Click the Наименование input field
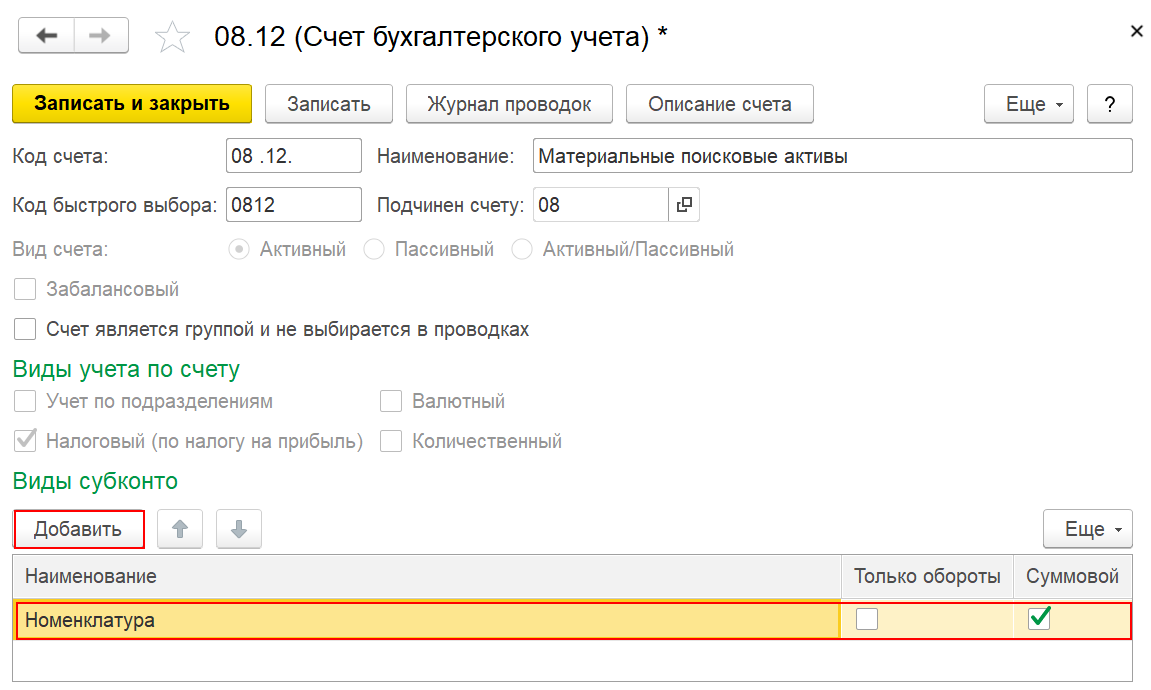 (x=832, y=156)
